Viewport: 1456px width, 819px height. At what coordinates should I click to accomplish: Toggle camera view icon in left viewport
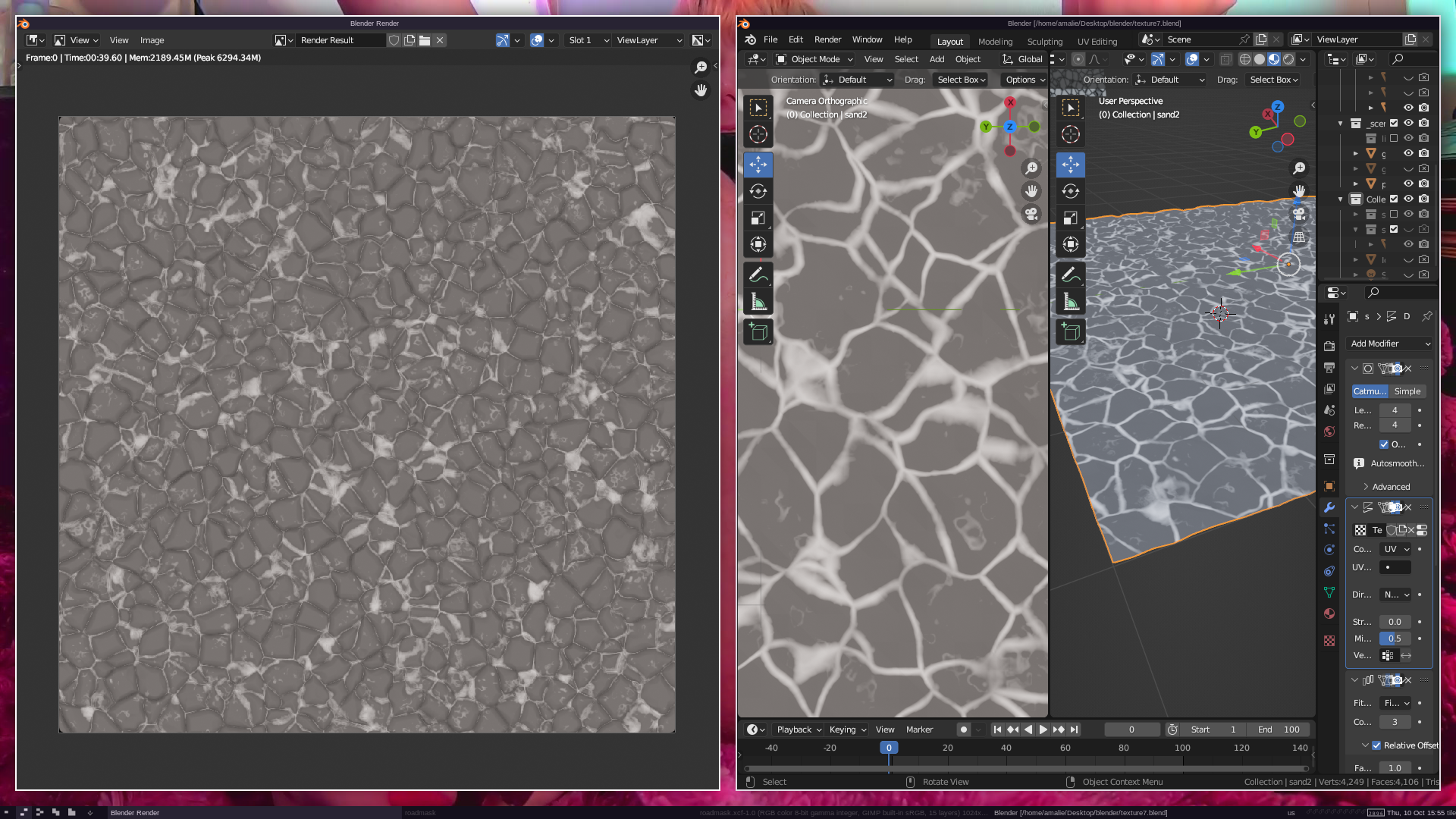click(x=1031, y=214)
